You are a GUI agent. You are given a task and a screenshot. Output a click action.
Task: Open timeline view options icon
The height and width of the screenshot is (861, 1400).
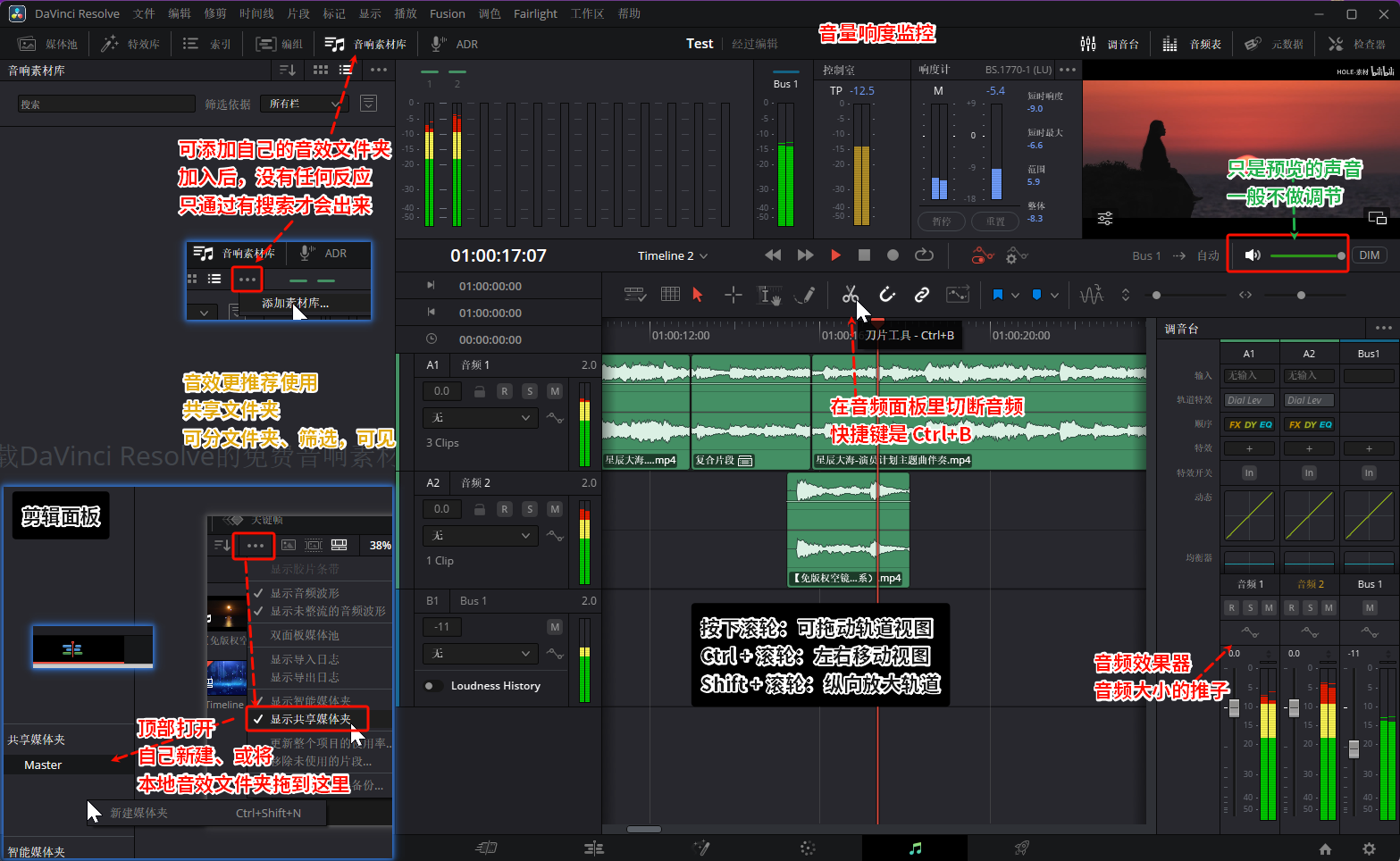point(635,295)
